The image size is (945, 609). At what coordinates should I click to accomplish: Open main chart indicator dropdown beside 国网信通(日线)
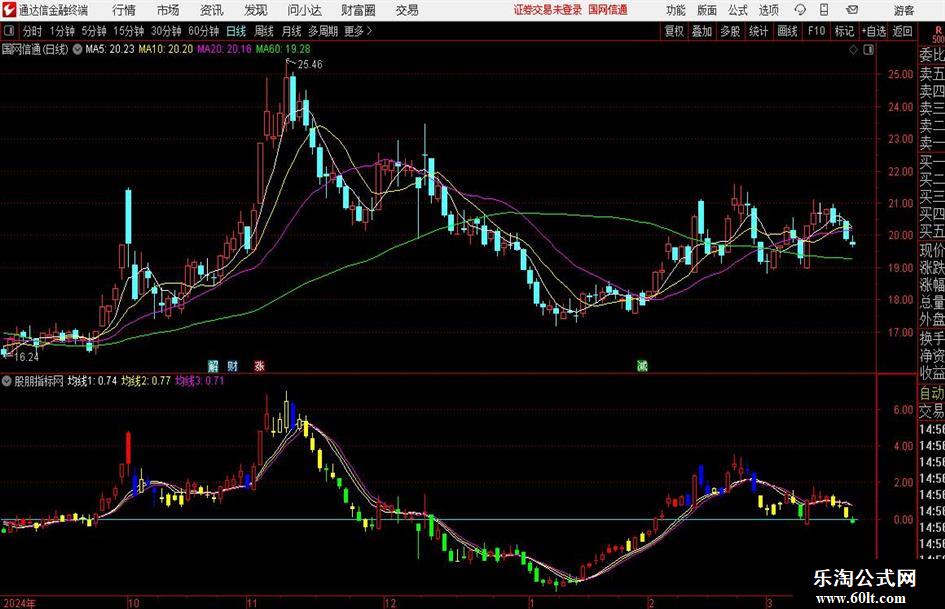(x=77, y=49)
